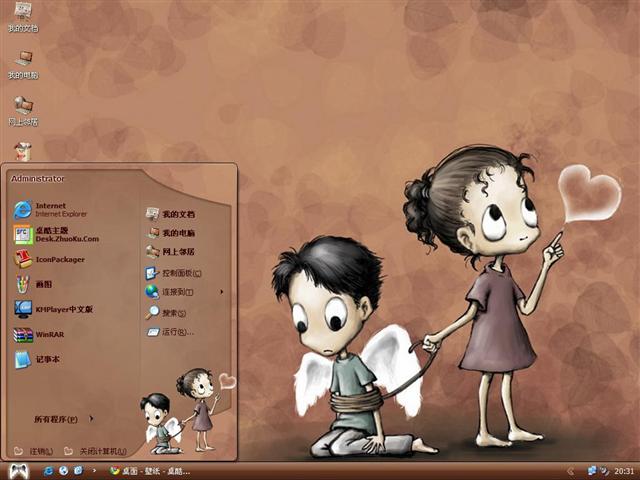Open the 网上邻居 desktop icon
The image size is (640, 480).
pyautogui.click(x=23, y=111)
